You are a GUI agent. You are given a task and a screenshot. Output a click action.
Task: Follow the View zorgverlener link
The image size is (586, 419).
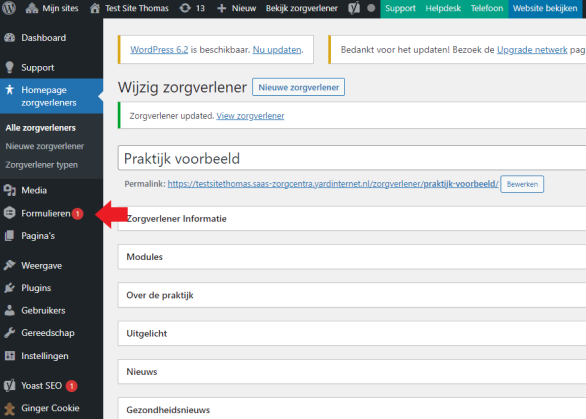click(x=250, y=116)
